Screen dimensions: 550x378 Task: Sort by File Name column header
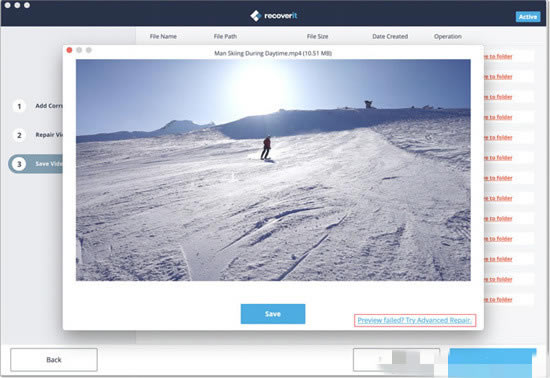point(163,36)
